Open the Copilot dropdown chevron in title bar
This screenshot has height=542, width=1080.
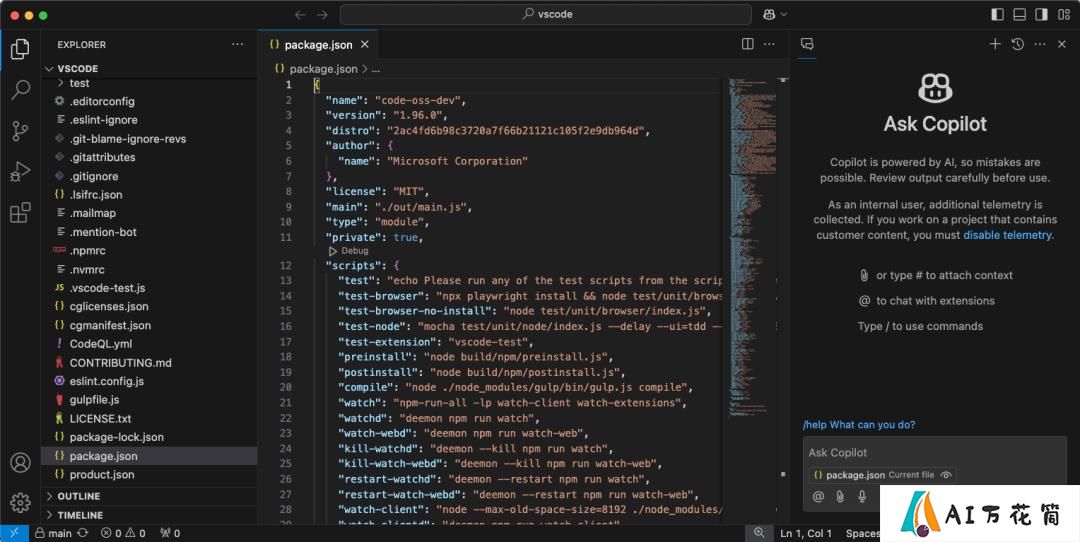[x=784, y=14]
